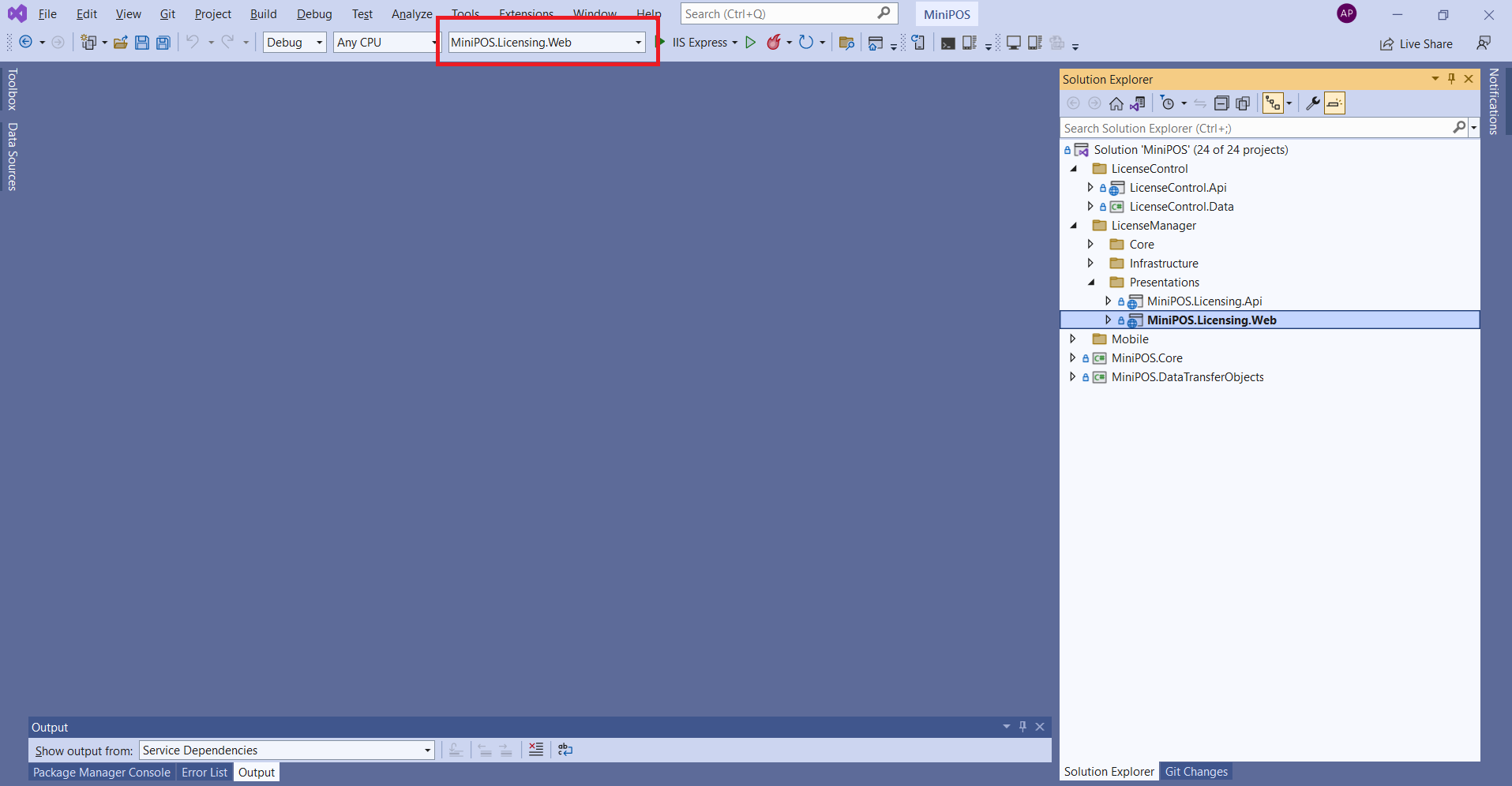
Task: Open MiniPOS.Licensing.Web startup project dropdown
Action: (x=546, y=42)
